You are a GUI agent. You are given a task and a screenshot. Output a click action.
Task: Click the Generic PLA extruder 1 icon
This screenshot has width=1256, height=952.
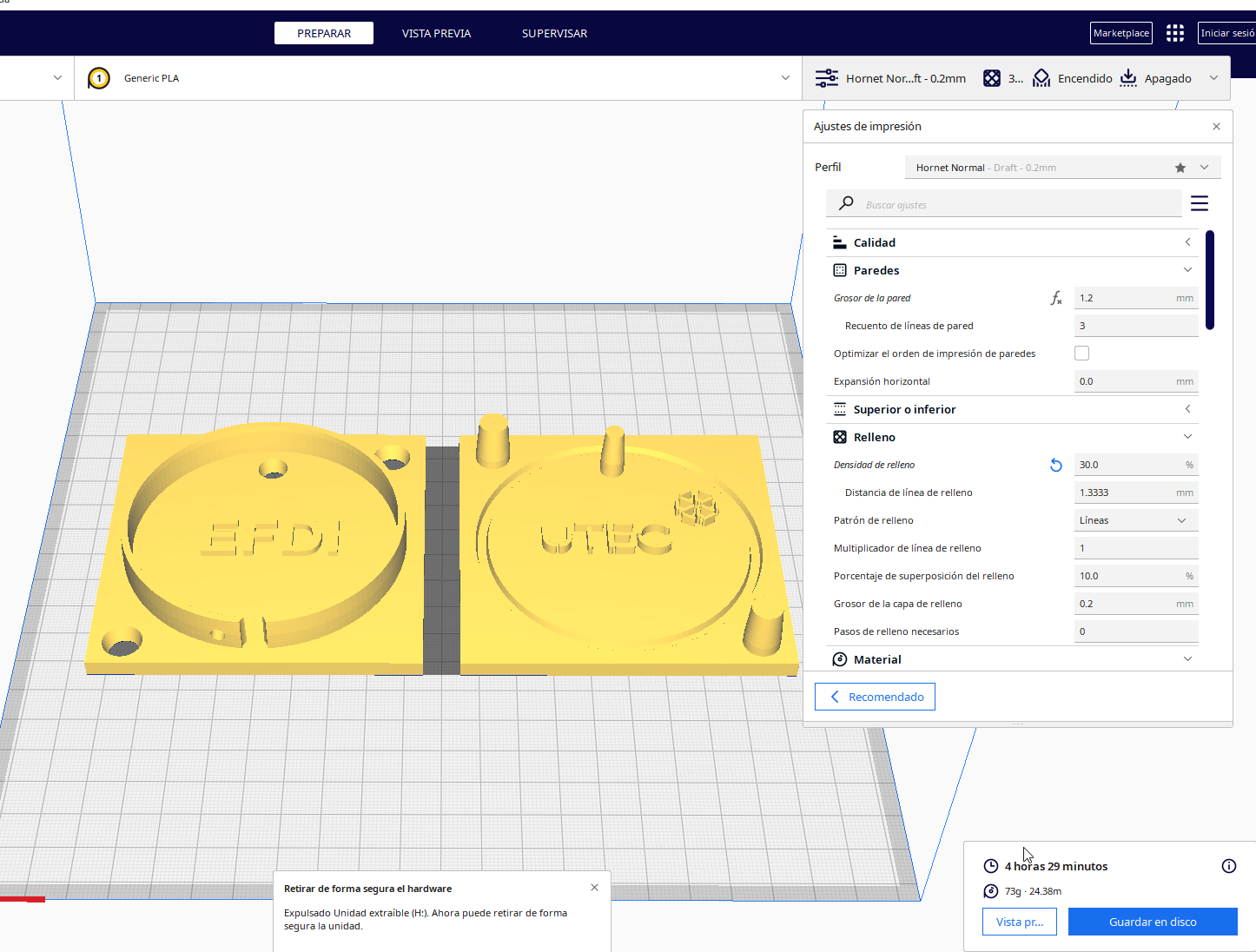tap(99, 78)
